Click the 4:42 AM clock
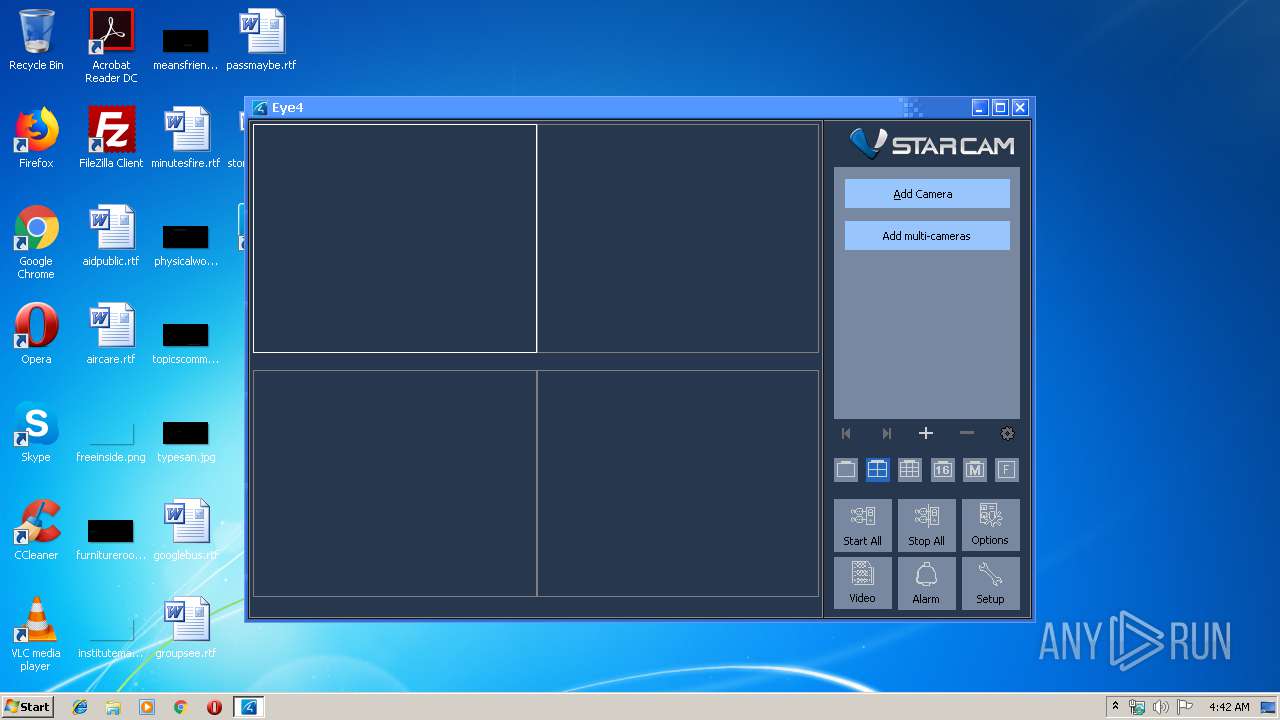The image size is (1280, 720). (1229, 707)
